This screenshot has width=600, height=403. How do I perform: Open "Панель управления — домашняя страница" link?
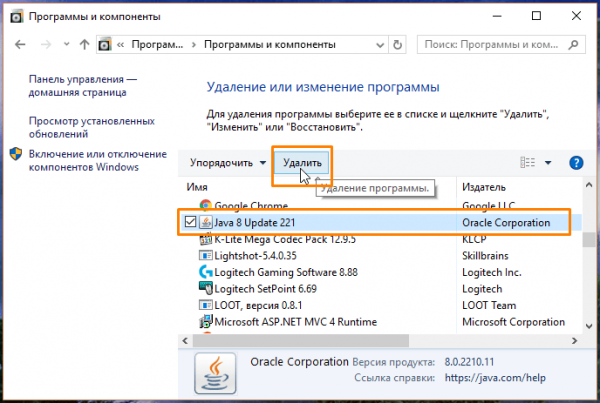(x=83, y=86)
